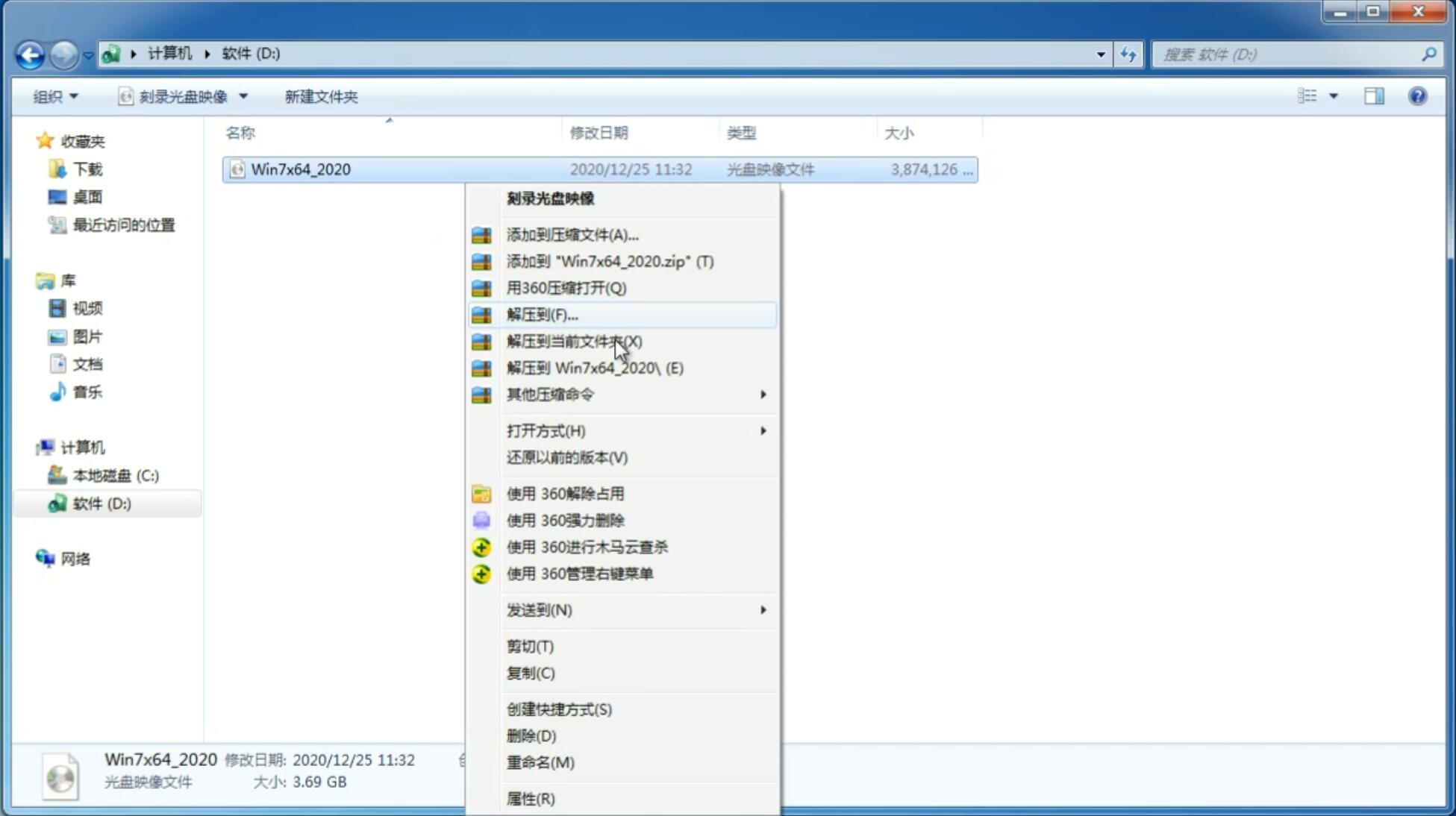Click the search input field
Image resolution: width=1456 pixels, height=816 pixels.
pyautogui.click(x=1290, y=54)
